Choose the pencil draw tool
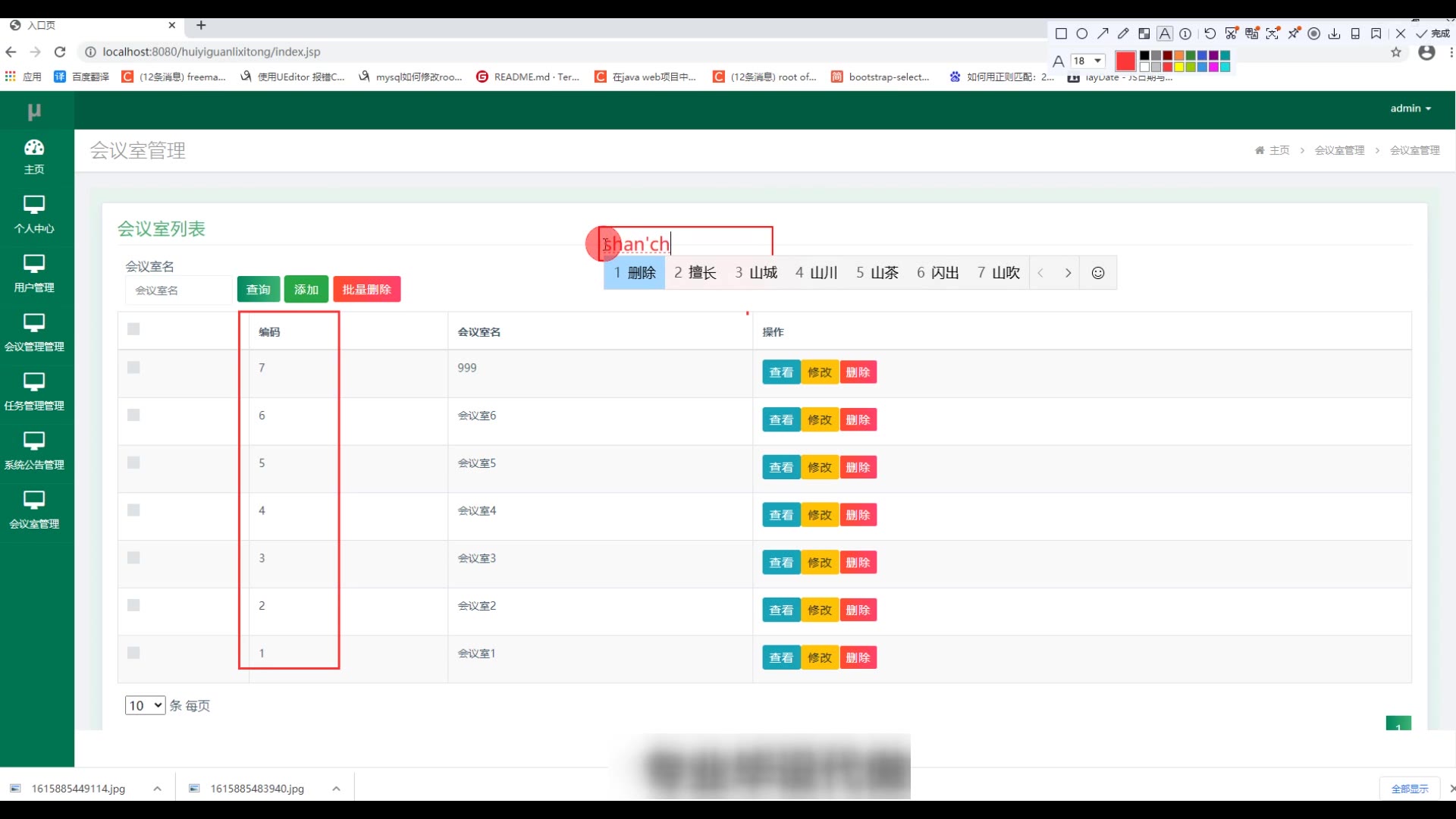This screenshot has height=819, width=1456. [x=1123, y=33]
